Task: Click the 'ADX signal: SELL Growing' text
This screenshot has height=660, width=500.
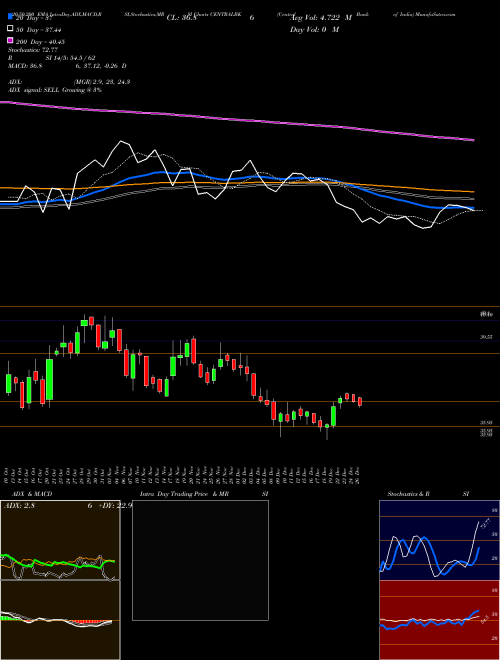Action: 55,90
